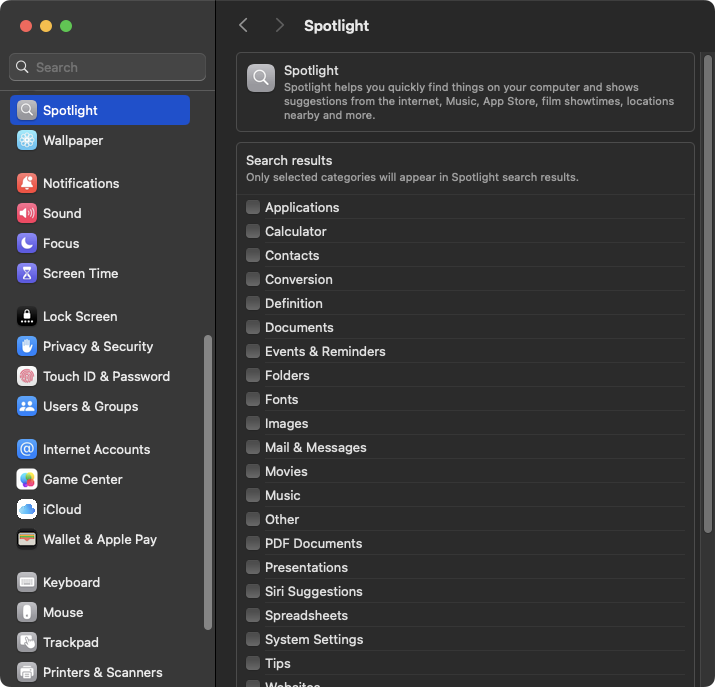Go forward with the right chevron
Image resolution: width=715 pixels, height=687 pixels.
pyautogui.click(x=279, y=26)
